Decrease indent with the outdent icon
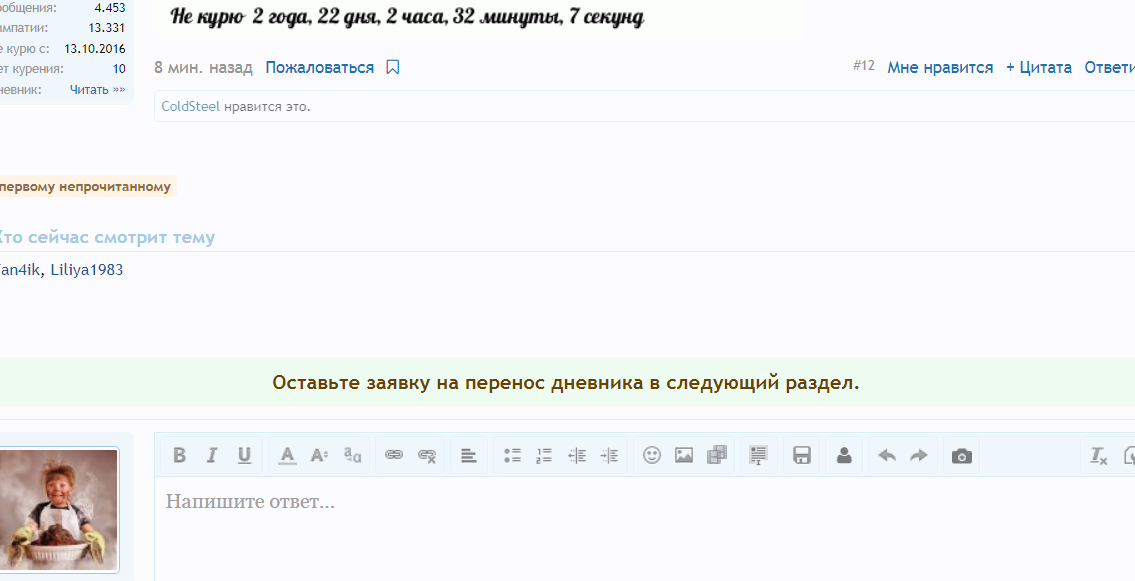This screenshot has width=1135, height=581. [x=577, y=455]
